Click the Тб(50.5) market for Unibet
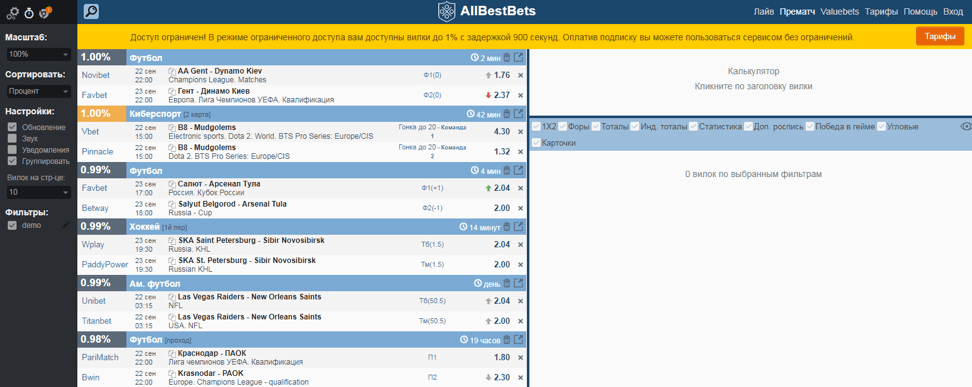The image size is (972, 387). [x=432, y=301]
